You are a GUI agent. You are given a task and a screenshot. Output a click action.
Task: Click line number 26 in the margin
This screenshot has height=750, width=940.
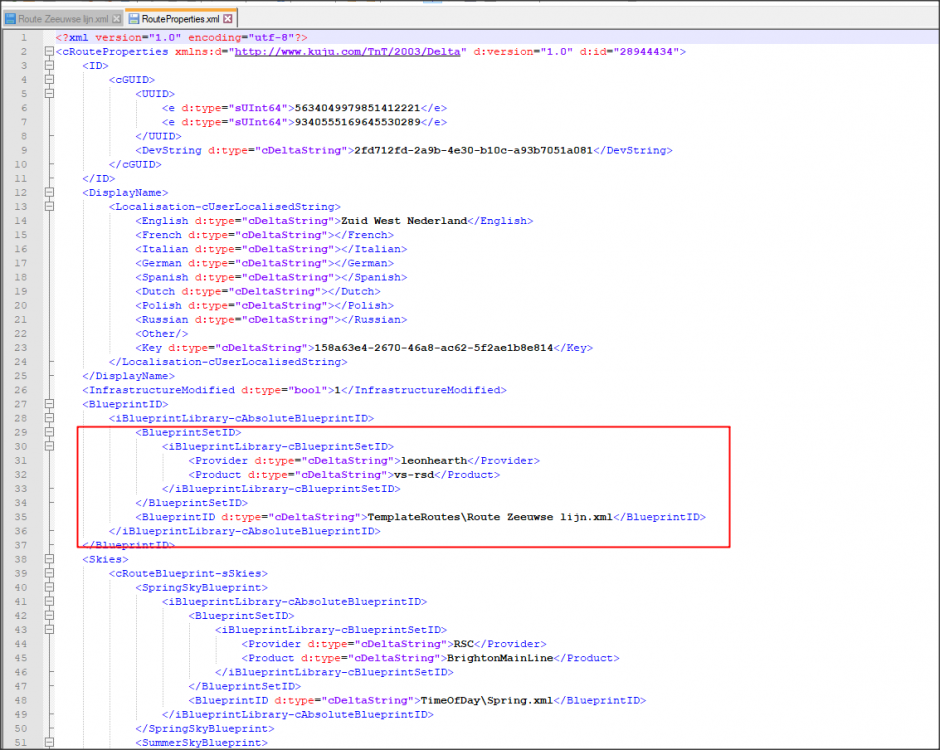coord(22,390)
